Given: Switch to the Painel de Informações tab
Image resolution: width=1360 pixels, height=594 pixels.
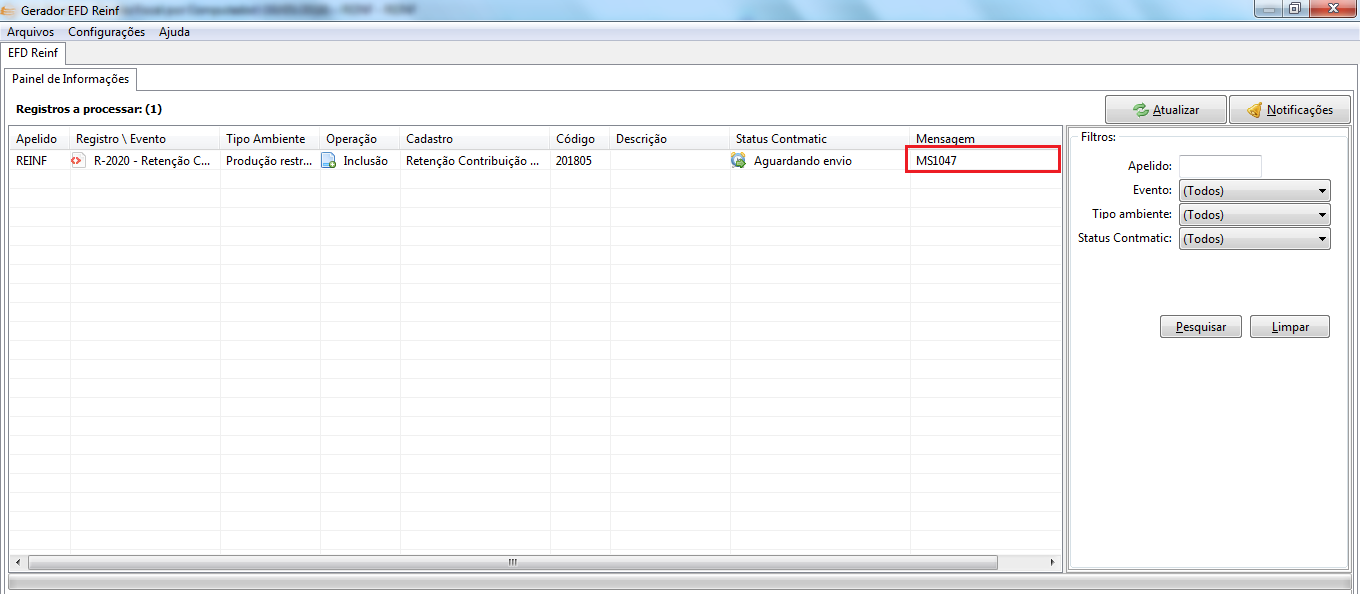Looking at the screenshot, I should click(70, 79).
